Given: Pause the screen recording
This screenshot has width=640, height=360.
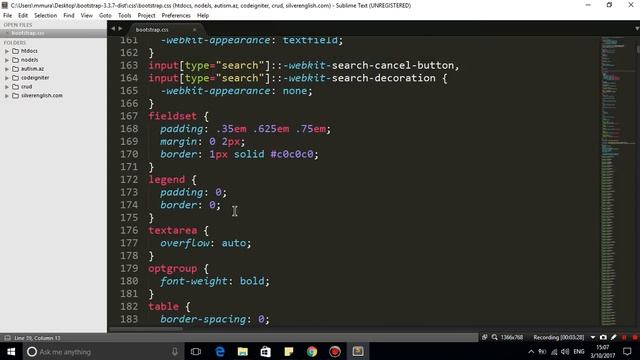Looking at the screenshot, I should (x=624, y=338).
